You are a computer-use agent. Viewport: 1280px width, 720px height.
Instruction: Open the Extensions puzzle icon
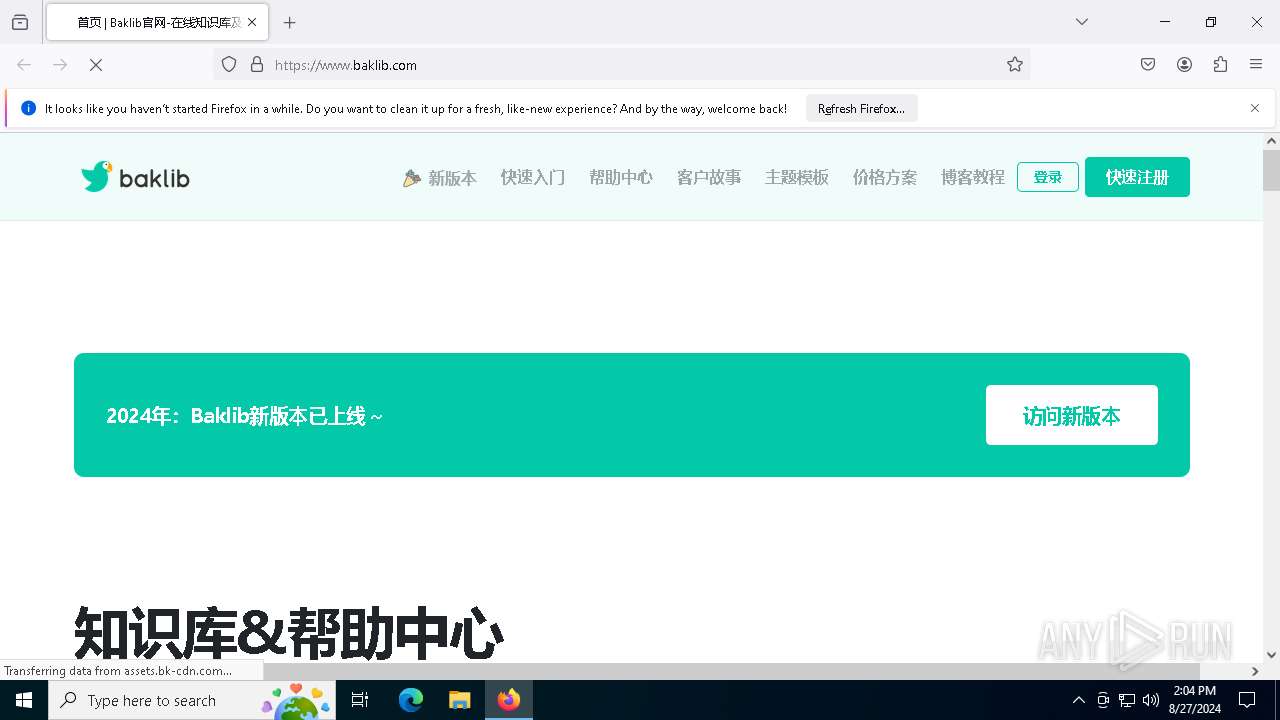(x=1220, y=65)
